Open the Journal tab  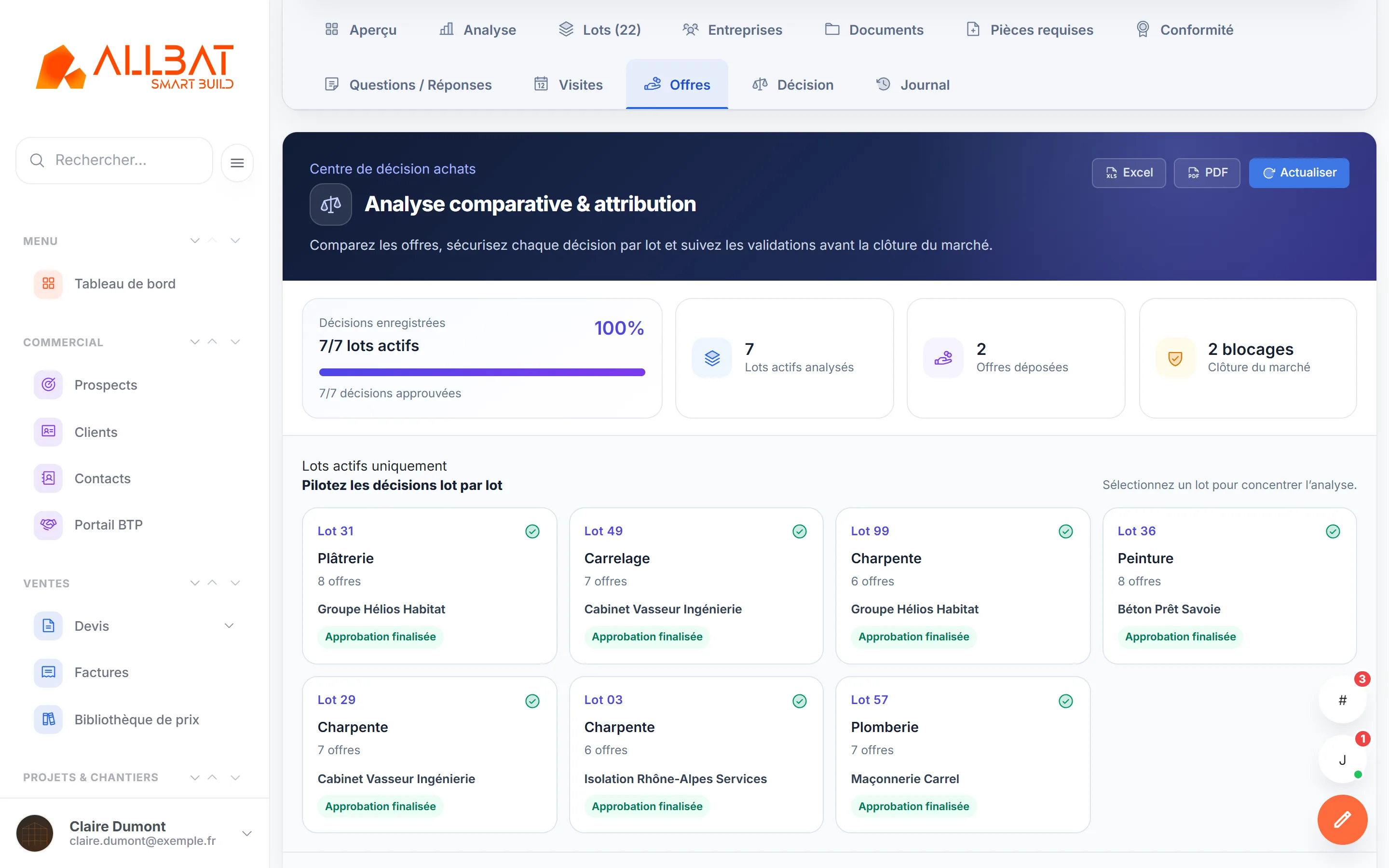coord(912,85)
